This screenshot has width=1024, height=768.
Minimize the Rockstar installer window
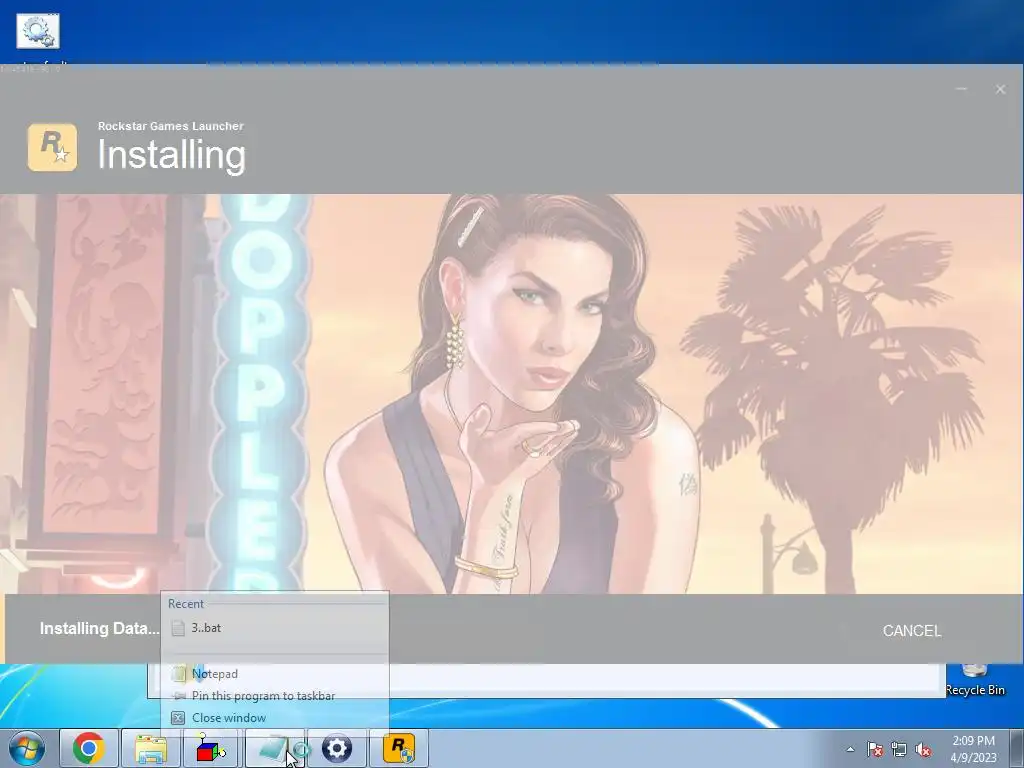click(x=961, y=89)
